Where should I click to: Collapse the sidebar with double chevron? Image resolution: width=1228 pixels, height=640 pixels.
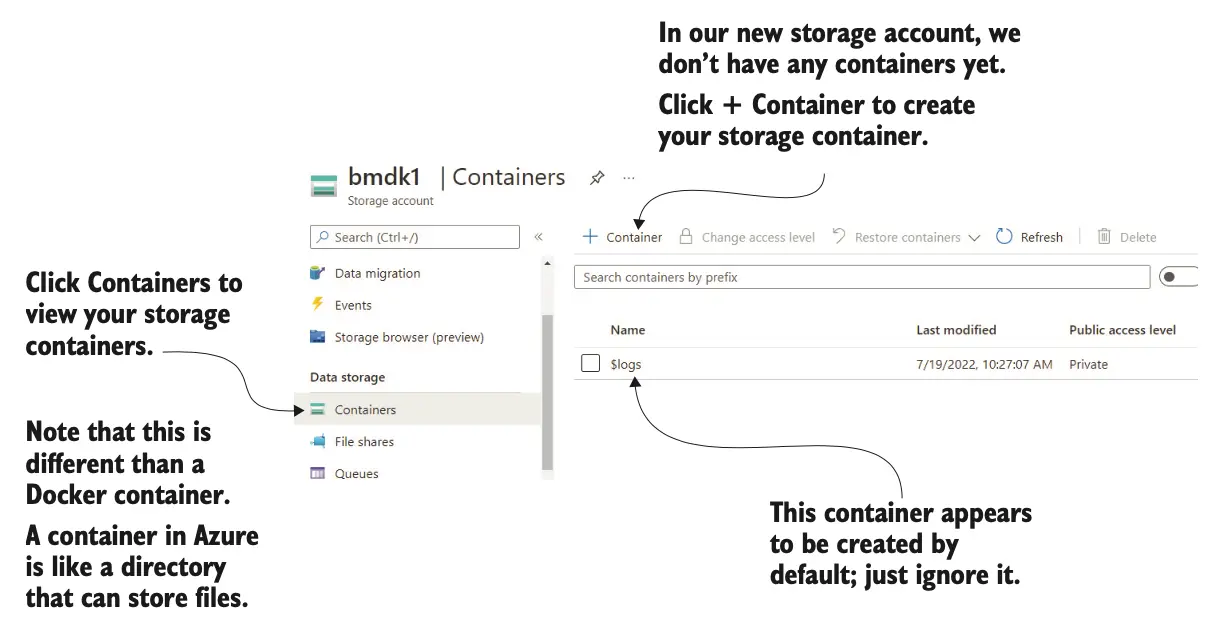coord(538,237)
